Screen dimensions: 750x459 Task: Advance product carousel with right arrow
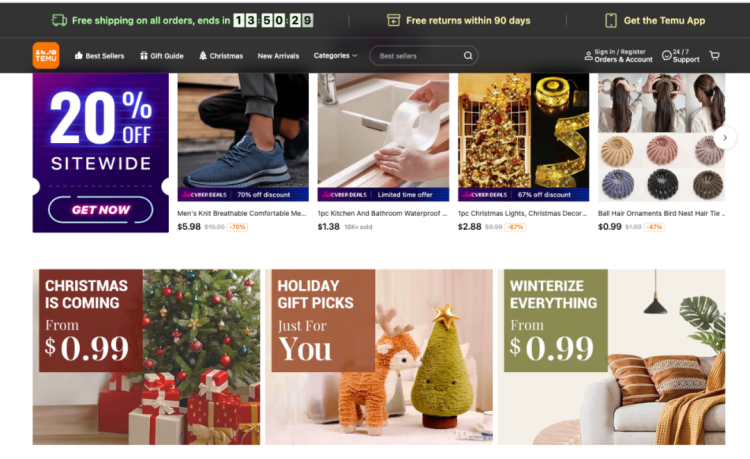(x=725, y=138)
